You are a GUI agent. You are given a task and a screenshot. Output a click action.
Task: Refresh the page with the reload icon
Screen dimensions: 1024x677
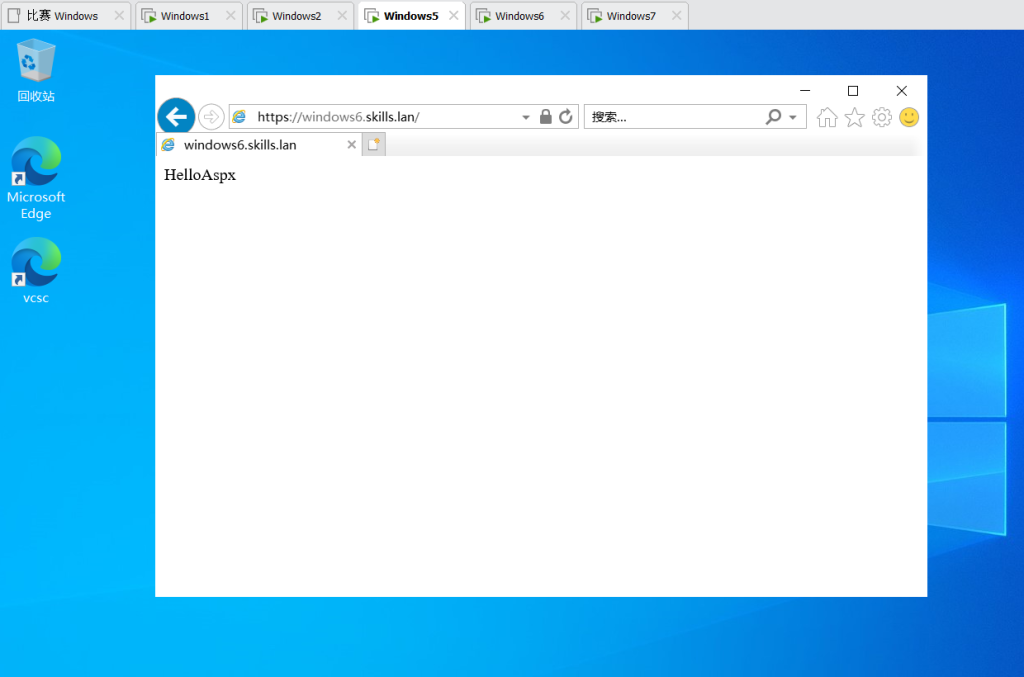click(566, 117)
